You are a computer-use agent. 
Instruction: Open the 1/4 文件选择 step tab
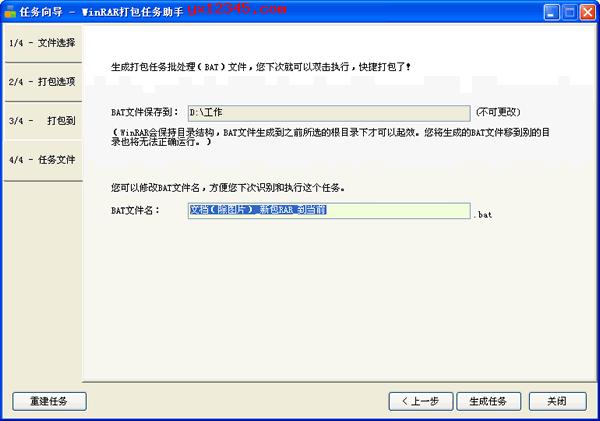(42, 43)
